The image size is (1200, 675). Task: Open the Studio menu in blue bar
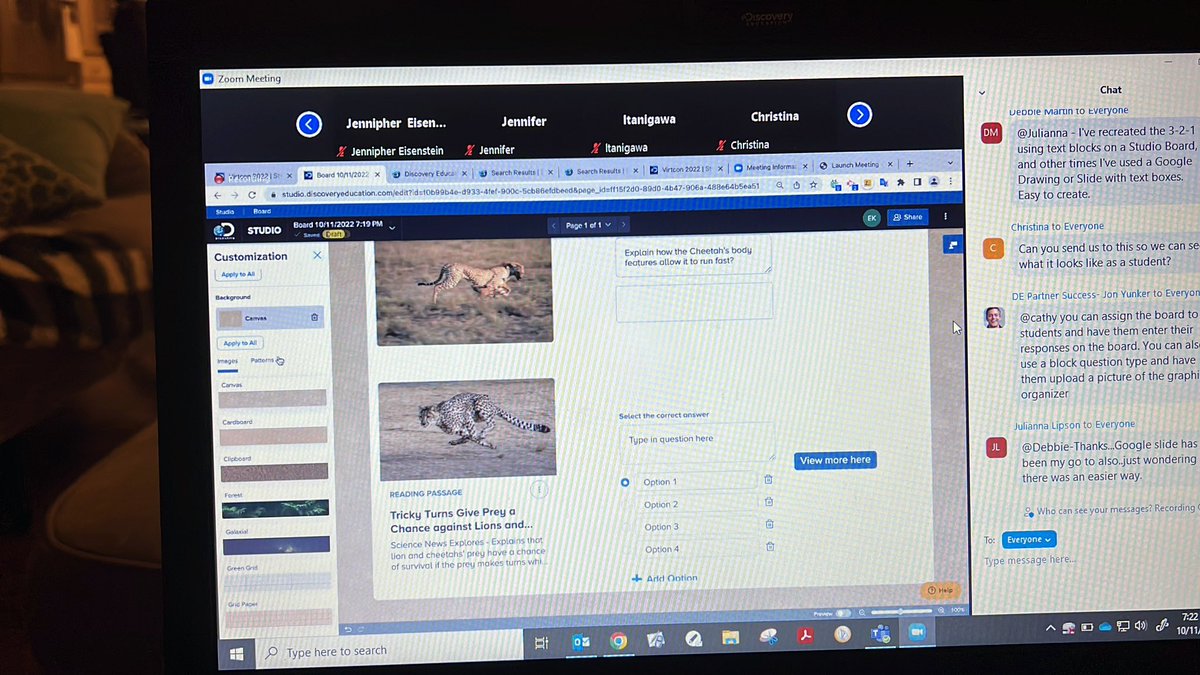(225, 211)
